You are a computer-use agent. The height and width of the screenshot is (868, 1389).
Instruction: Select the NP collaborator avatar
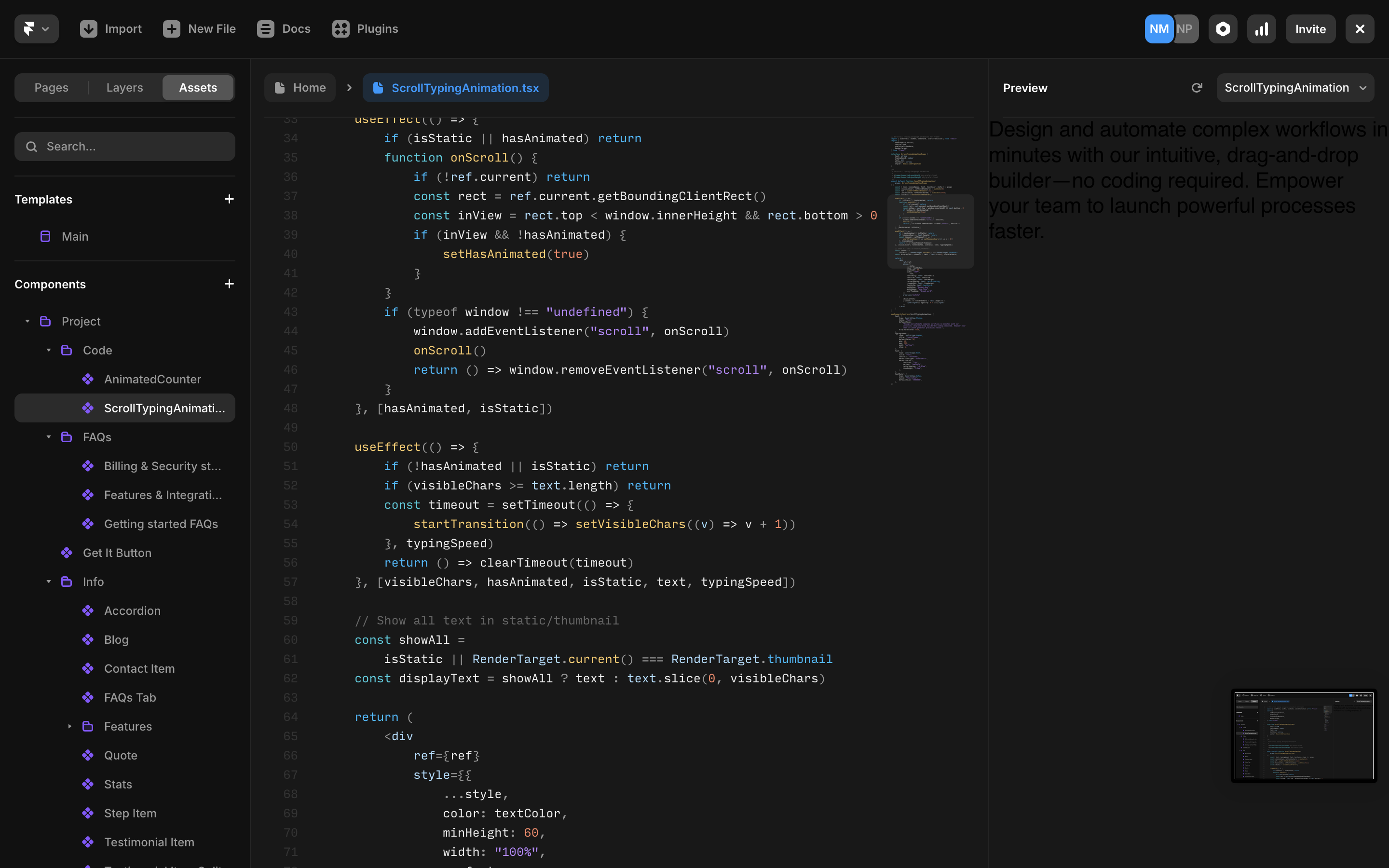pos(1184,28)
